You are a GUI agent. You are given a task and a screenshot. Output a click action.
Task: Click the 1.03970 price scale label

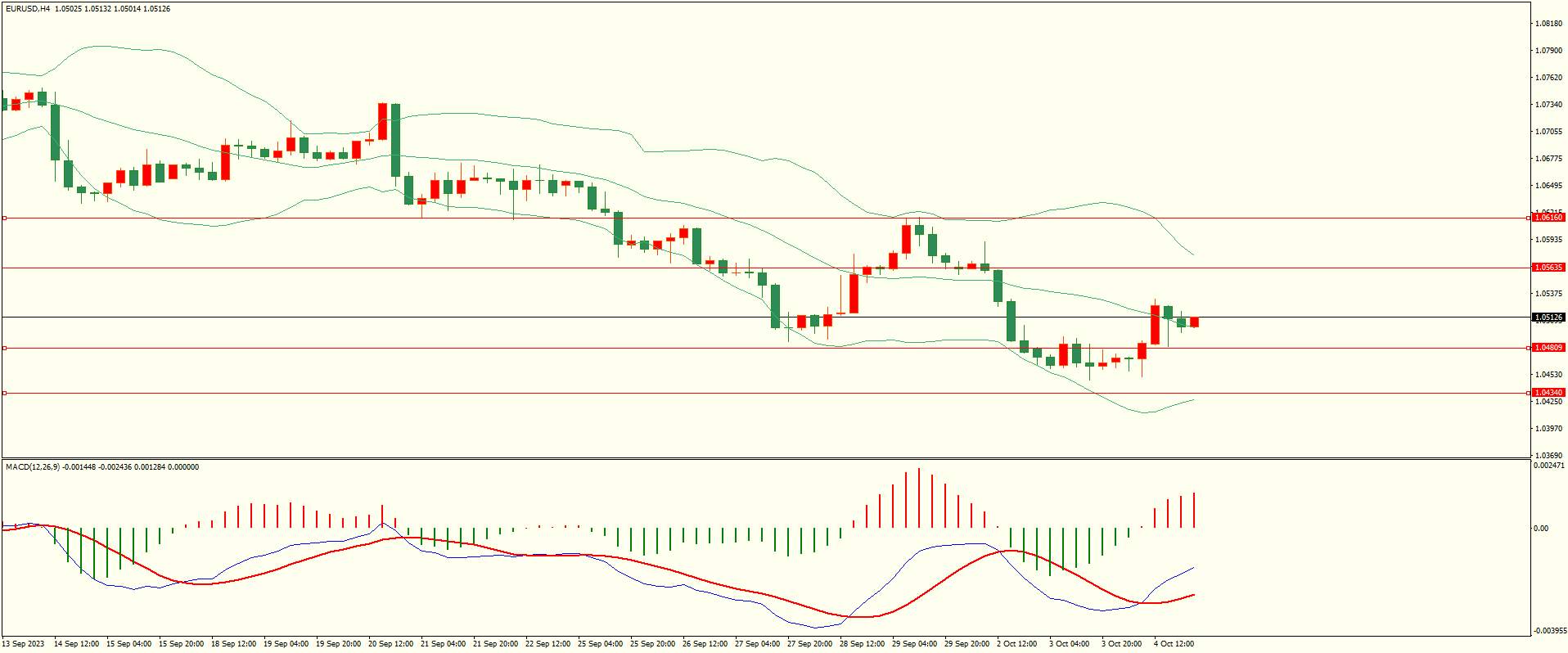click(x=1548, y=429)
